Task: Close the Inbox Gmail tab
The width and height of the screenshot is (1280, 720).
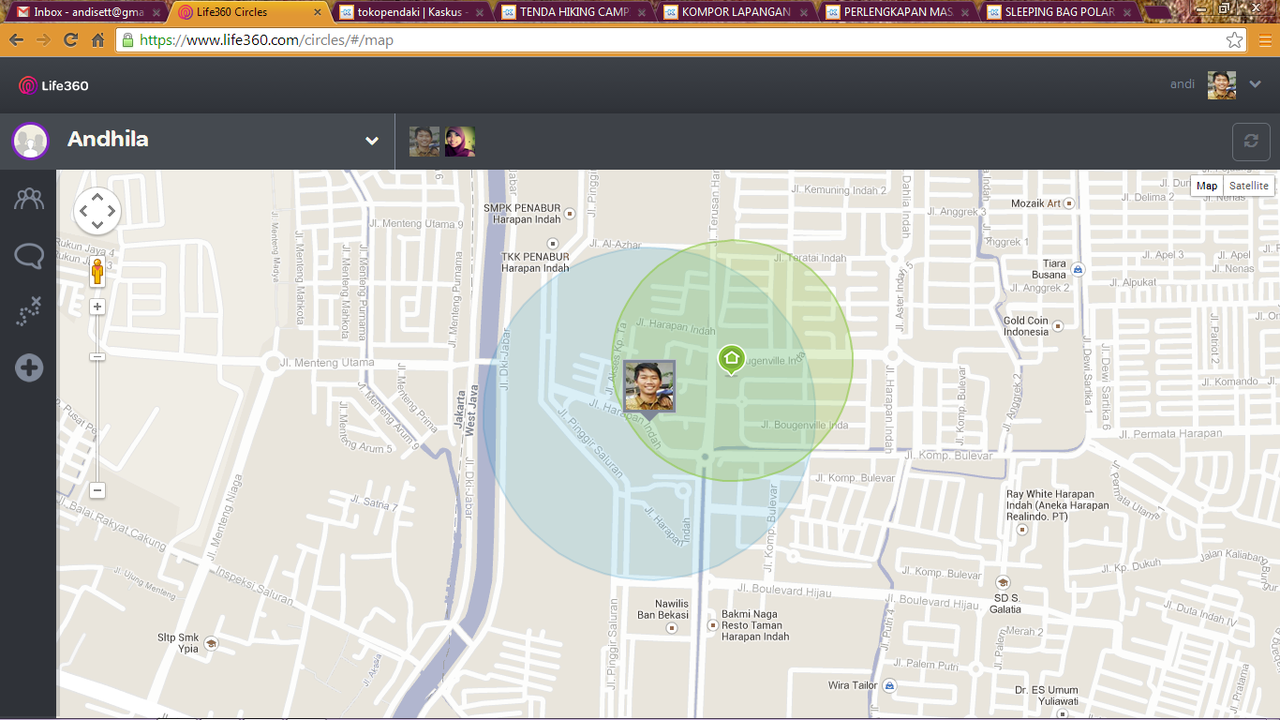Action: (x=156, y=12)
